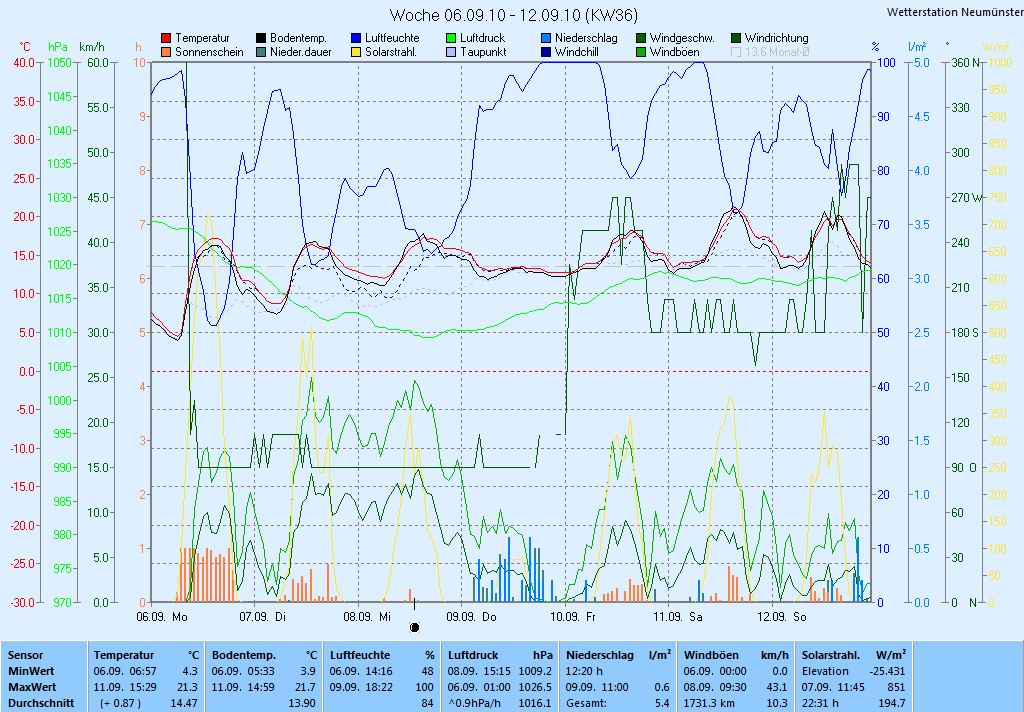
Task: Click the moon phase icon below the axis
Action: pos(414,627)
